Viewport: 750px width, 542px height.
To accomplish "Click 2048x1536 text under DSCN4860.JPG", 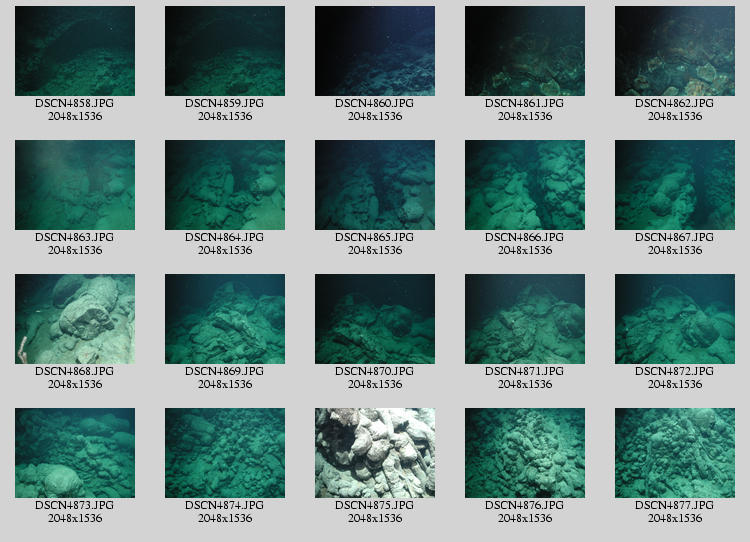I will pyautogui.click(x=375, y=116).
